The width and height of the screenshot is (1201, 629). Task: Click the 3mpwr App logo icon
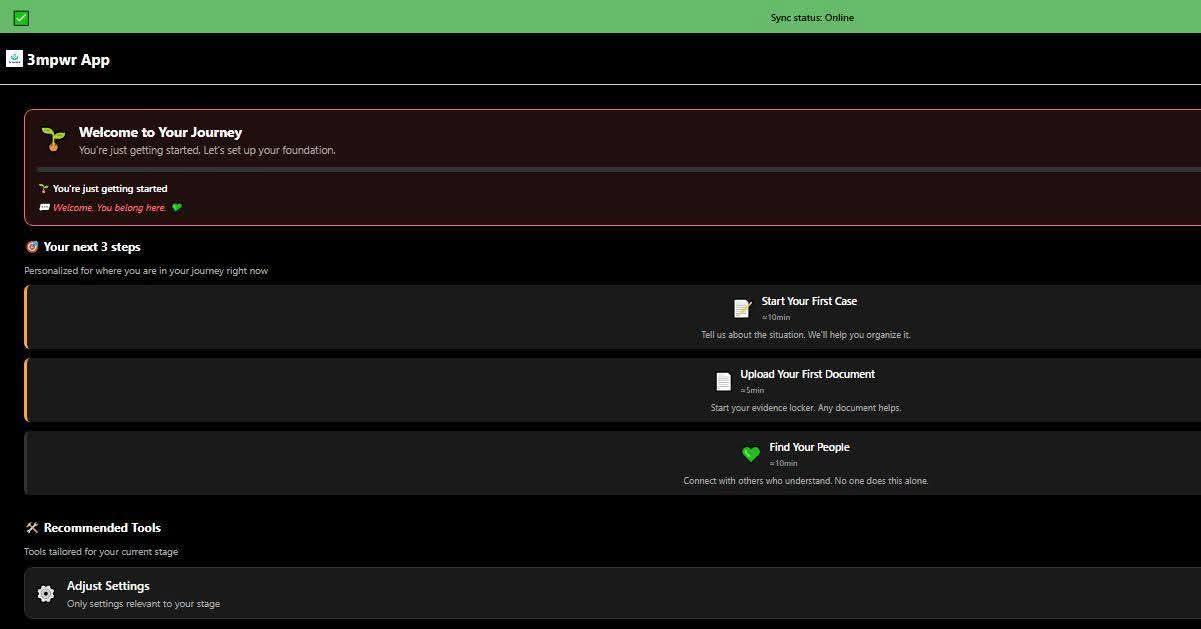[14, 58]
